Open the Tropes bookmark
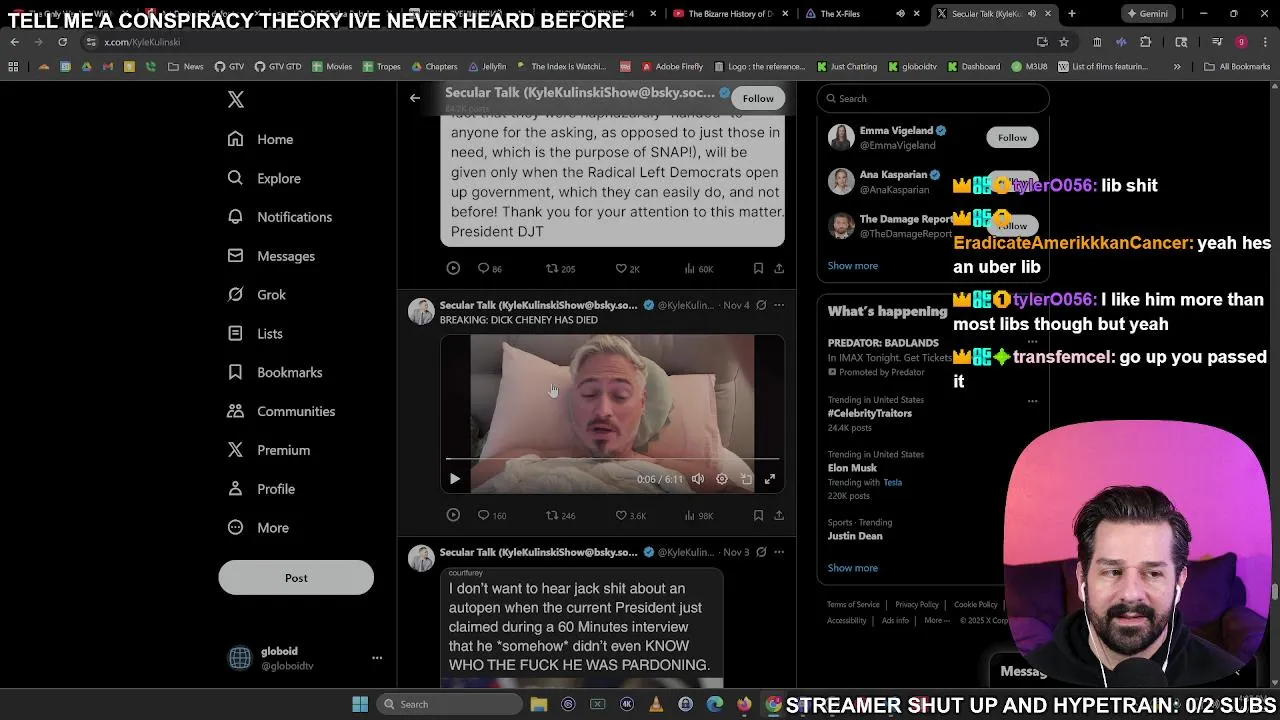The image size is (1280, 720). point(381,66)
